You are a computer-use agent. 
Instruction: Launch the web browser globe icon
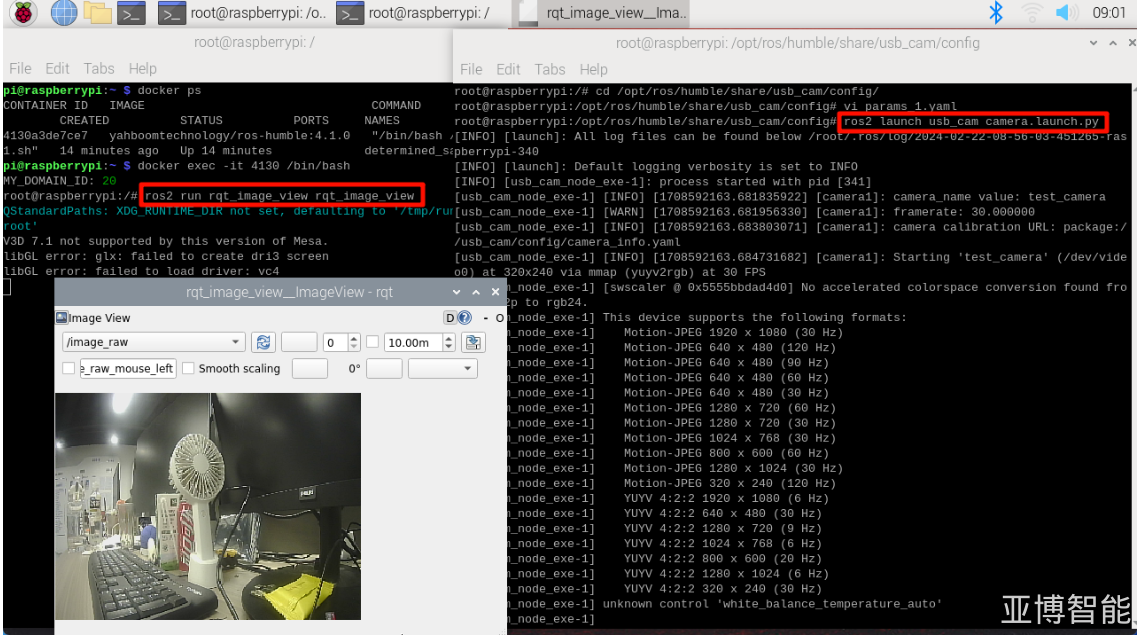coord(63,12)
